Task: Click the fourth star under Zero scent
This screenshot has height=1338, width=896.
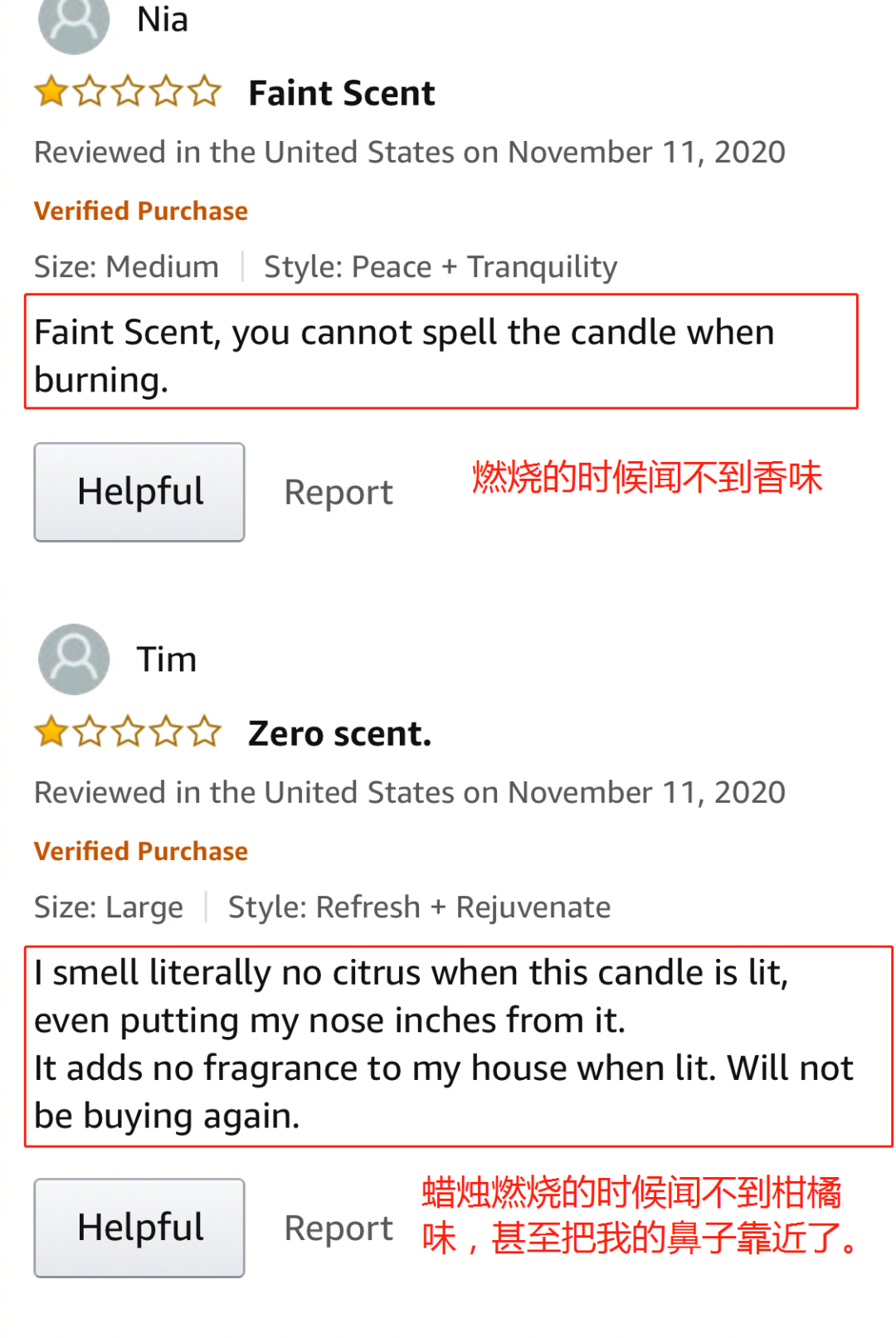Action: [167, 732]
